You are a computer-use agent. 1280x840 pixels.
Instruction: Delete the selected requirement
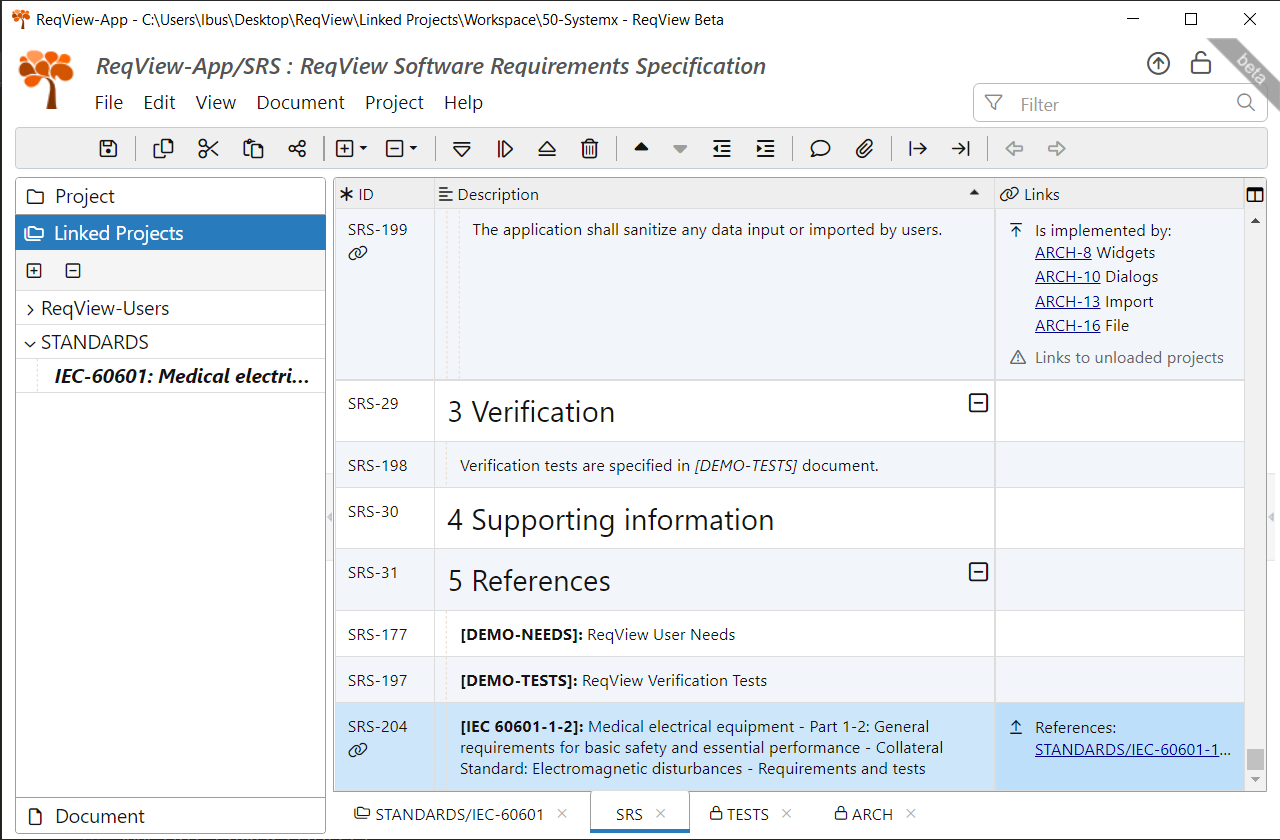[590, 148]
